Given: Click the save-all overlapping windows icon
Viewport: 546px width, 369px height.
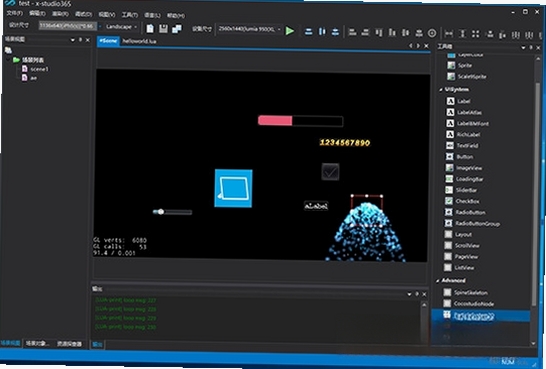Looking at the screenshot, I should pyautogui.click(x=177, y=29).
